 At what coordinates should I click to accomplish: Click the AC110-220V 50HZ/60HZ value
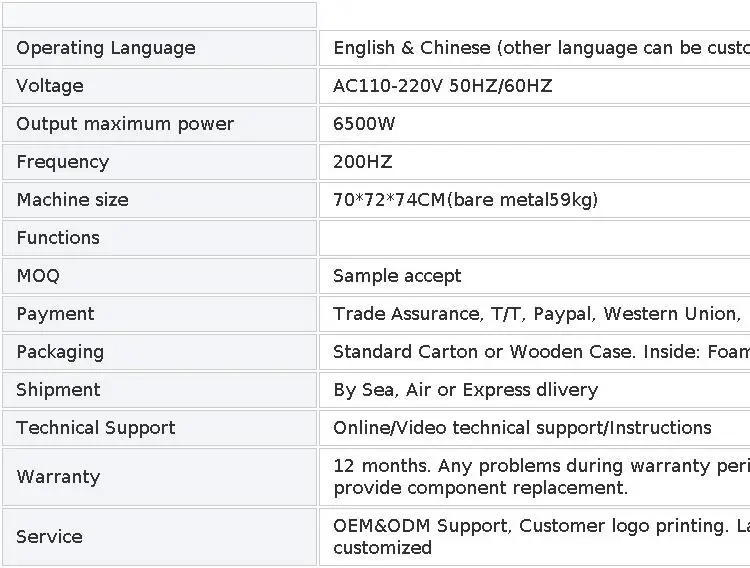click(x=442, y=86)
